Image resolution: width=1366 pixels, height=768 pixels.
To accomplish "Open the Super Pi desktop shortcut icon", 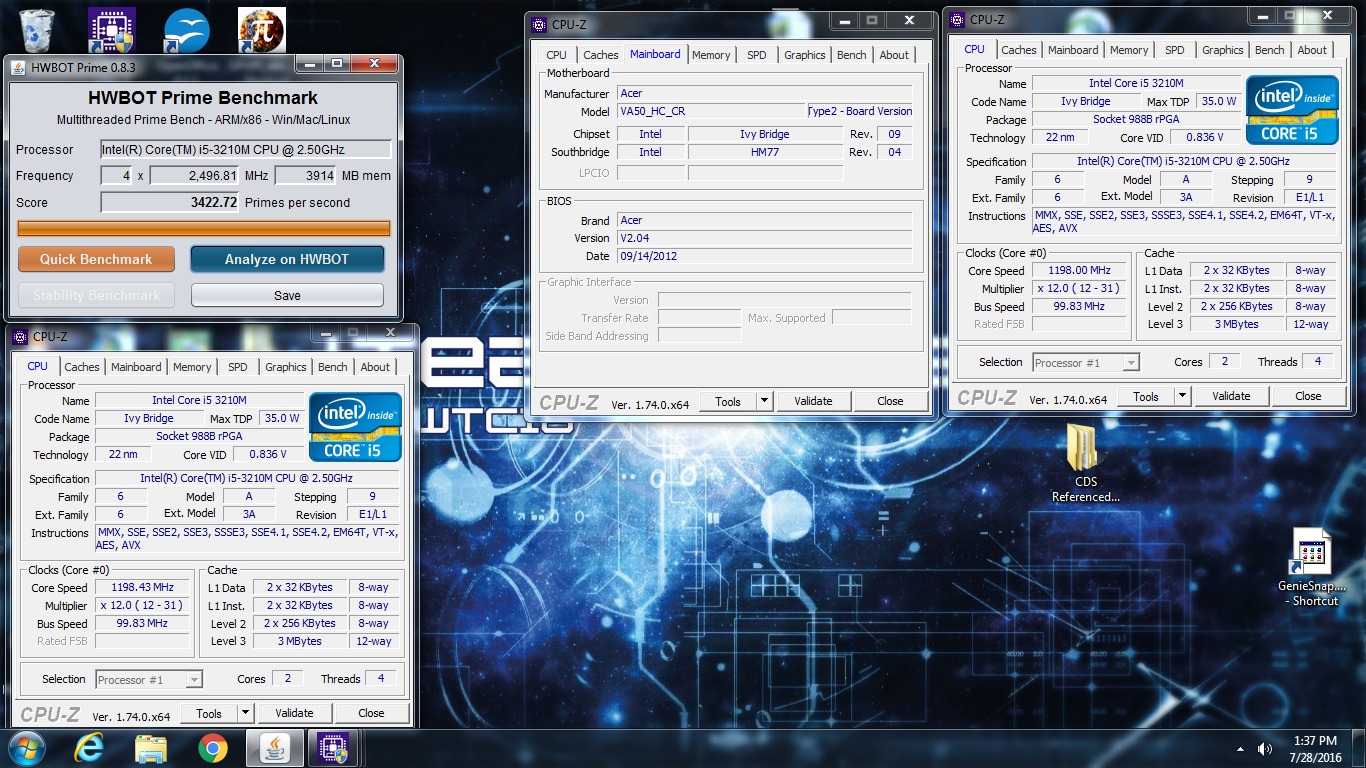I will coord(262,29).
